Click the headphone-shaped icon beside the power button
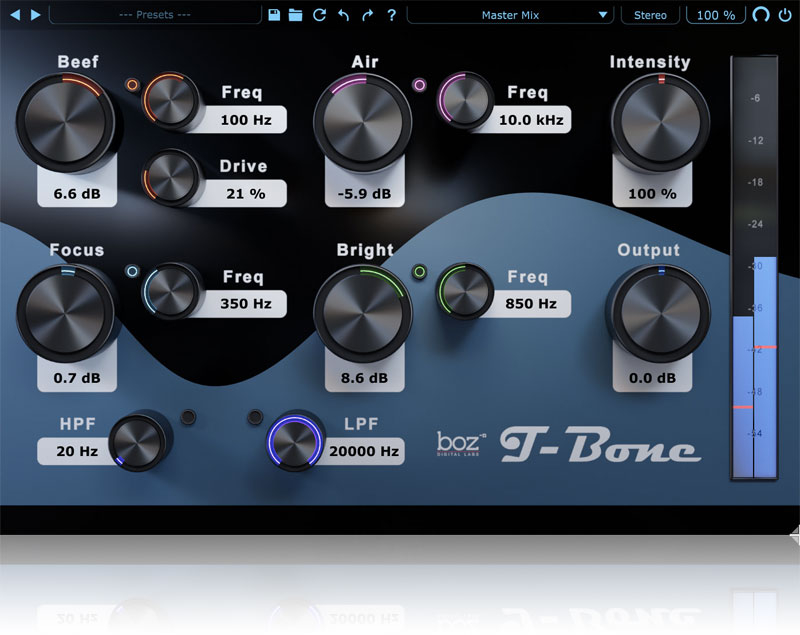The image size is (800, 635). [x=761, y=15]
